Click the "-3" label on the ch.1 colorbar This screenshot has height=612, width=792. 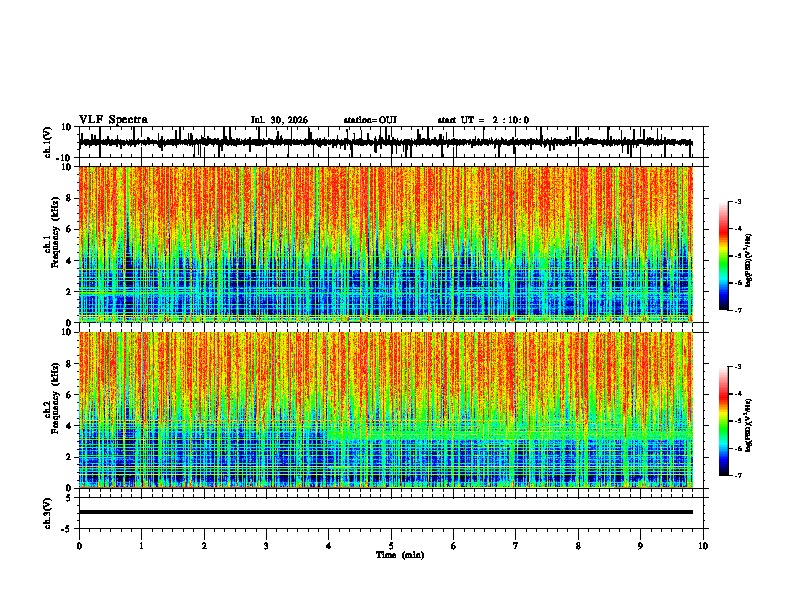coord(737,201)
